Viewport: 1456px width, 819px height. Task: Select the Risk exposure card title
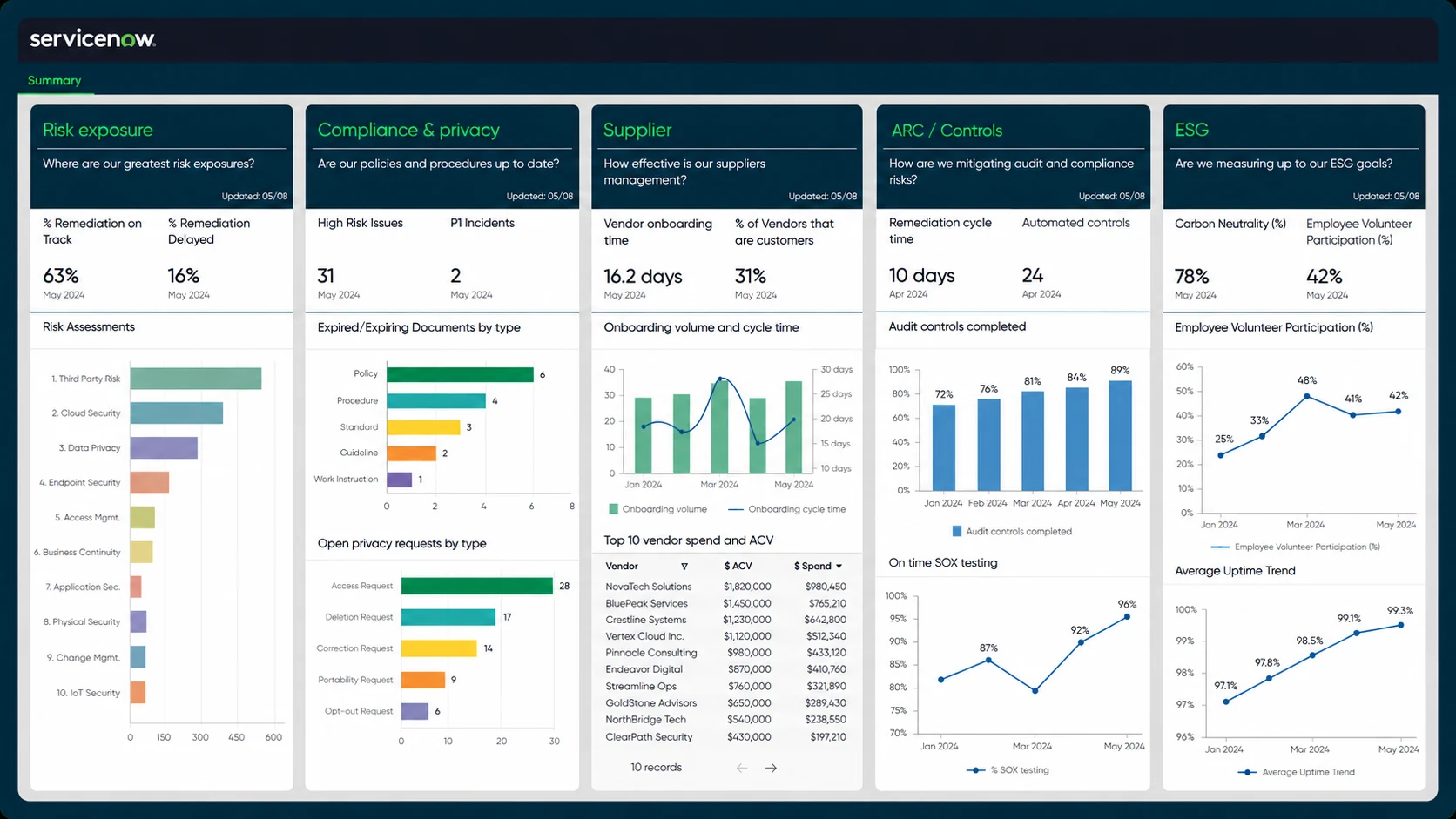click(x=98, y=130)
